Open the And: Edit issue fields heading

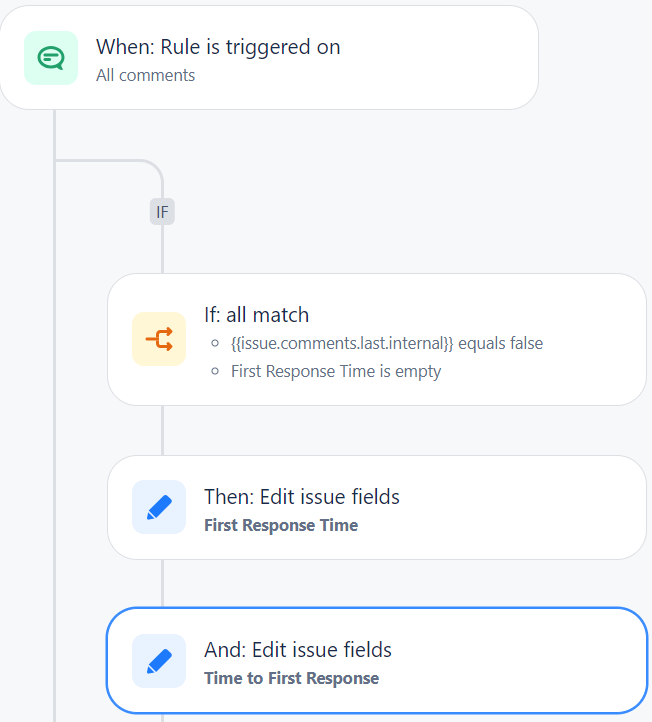[298, 650]
